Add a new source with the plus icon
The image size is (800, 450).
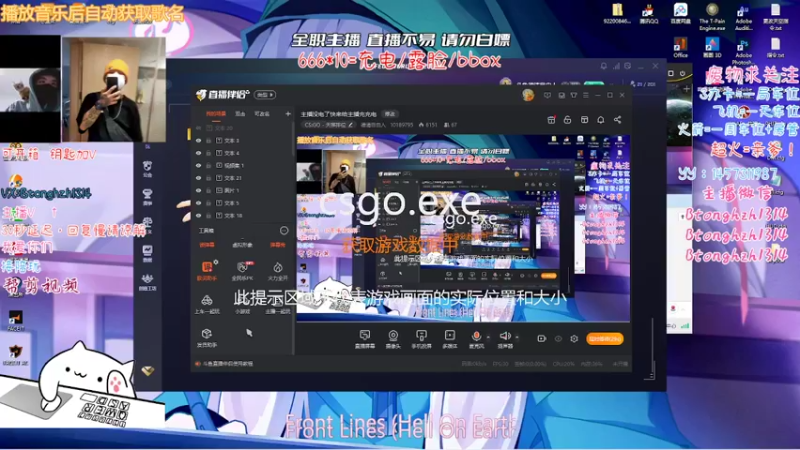click(x=288, y=114)
